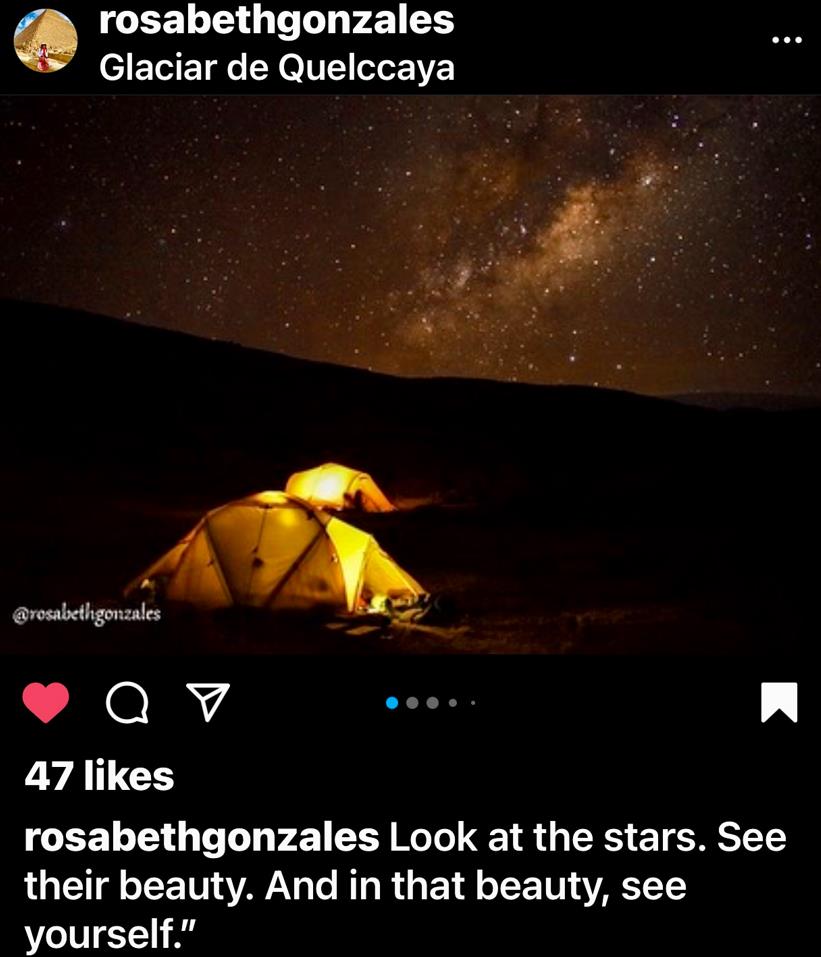Share post with paper plane icon
821x957 pixels.
pyautogui.click(x=208, y=702)
